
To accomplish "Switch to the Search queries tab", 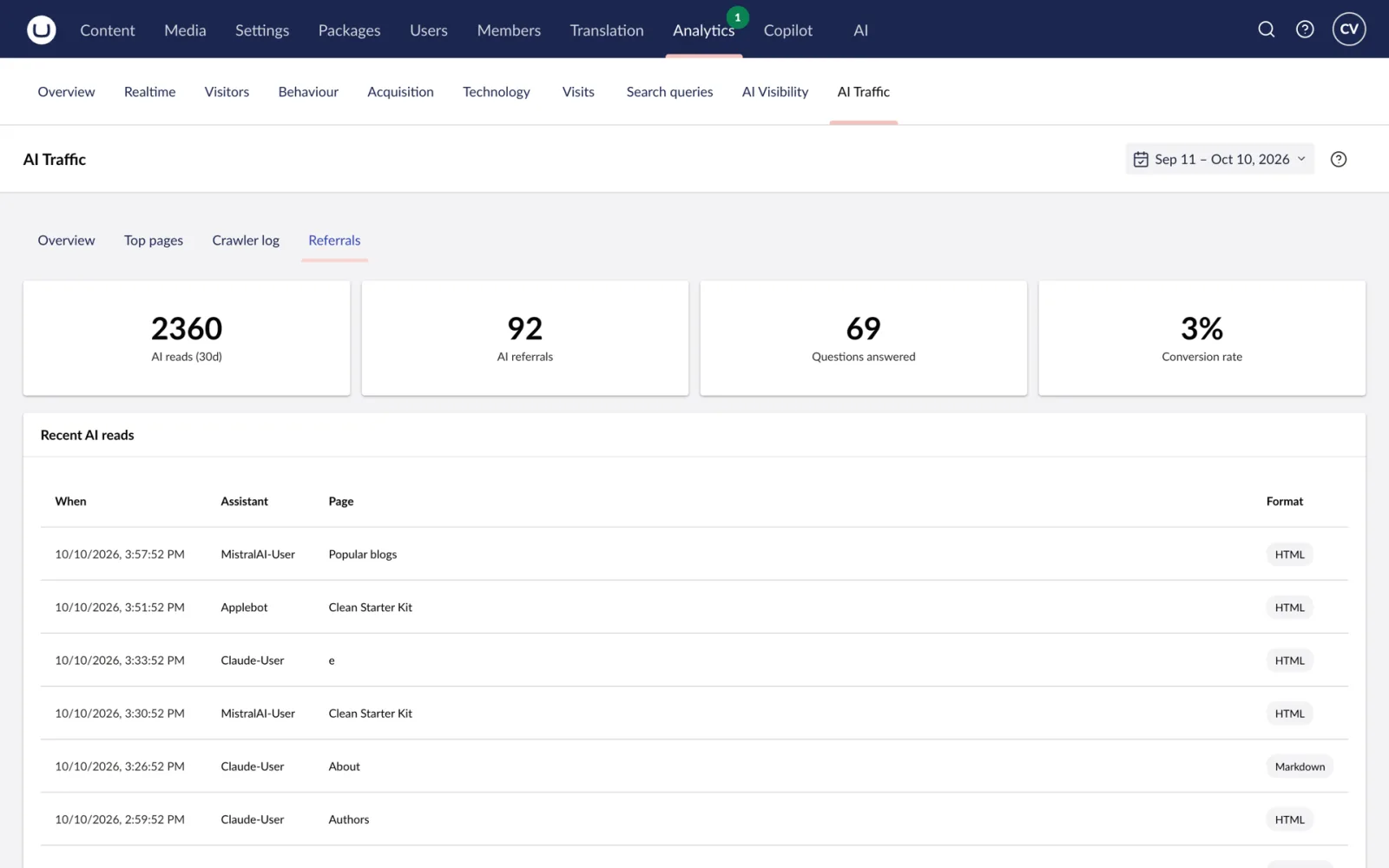I will coord(669,92).
